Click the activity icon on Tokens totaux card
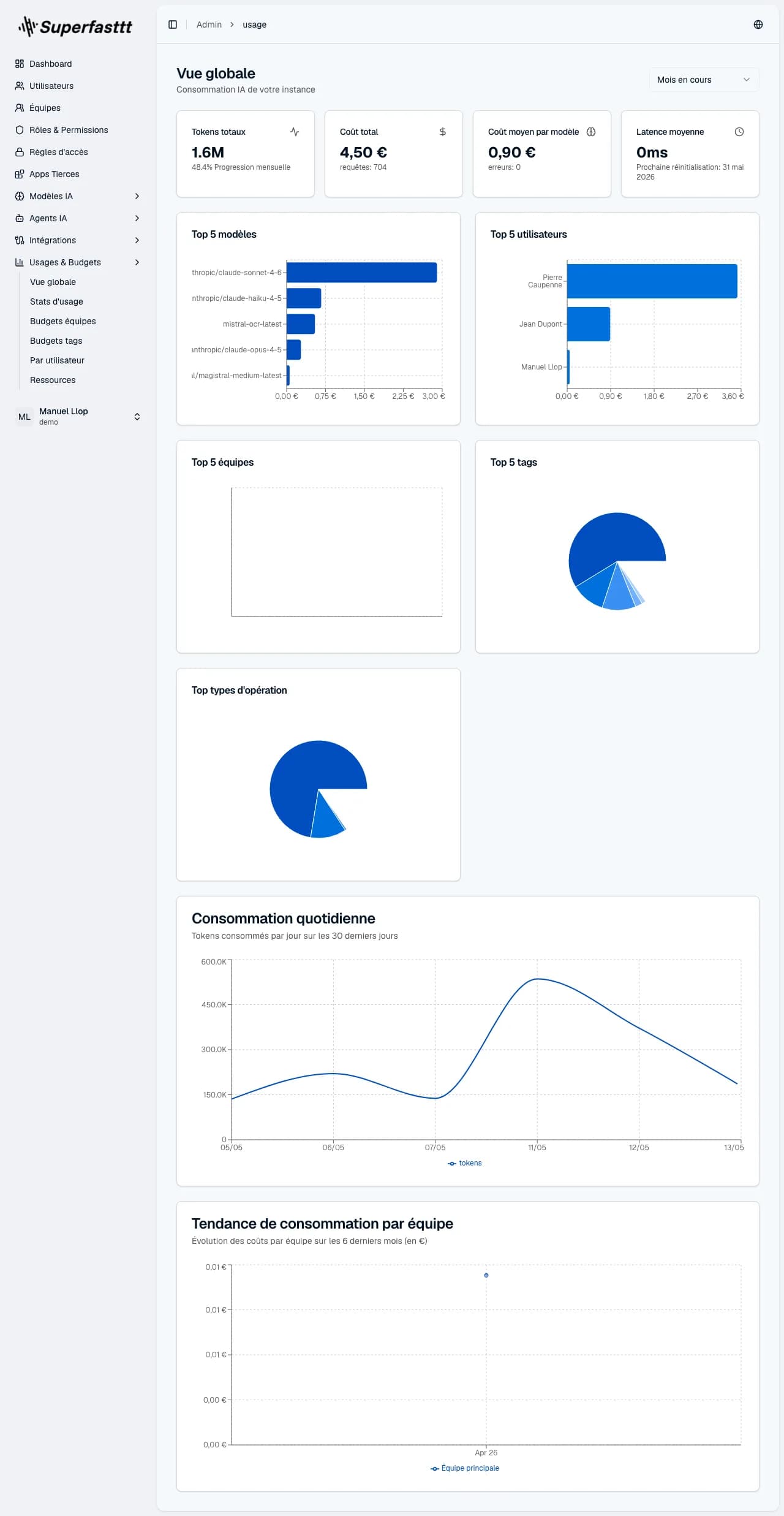 (295, 132)
